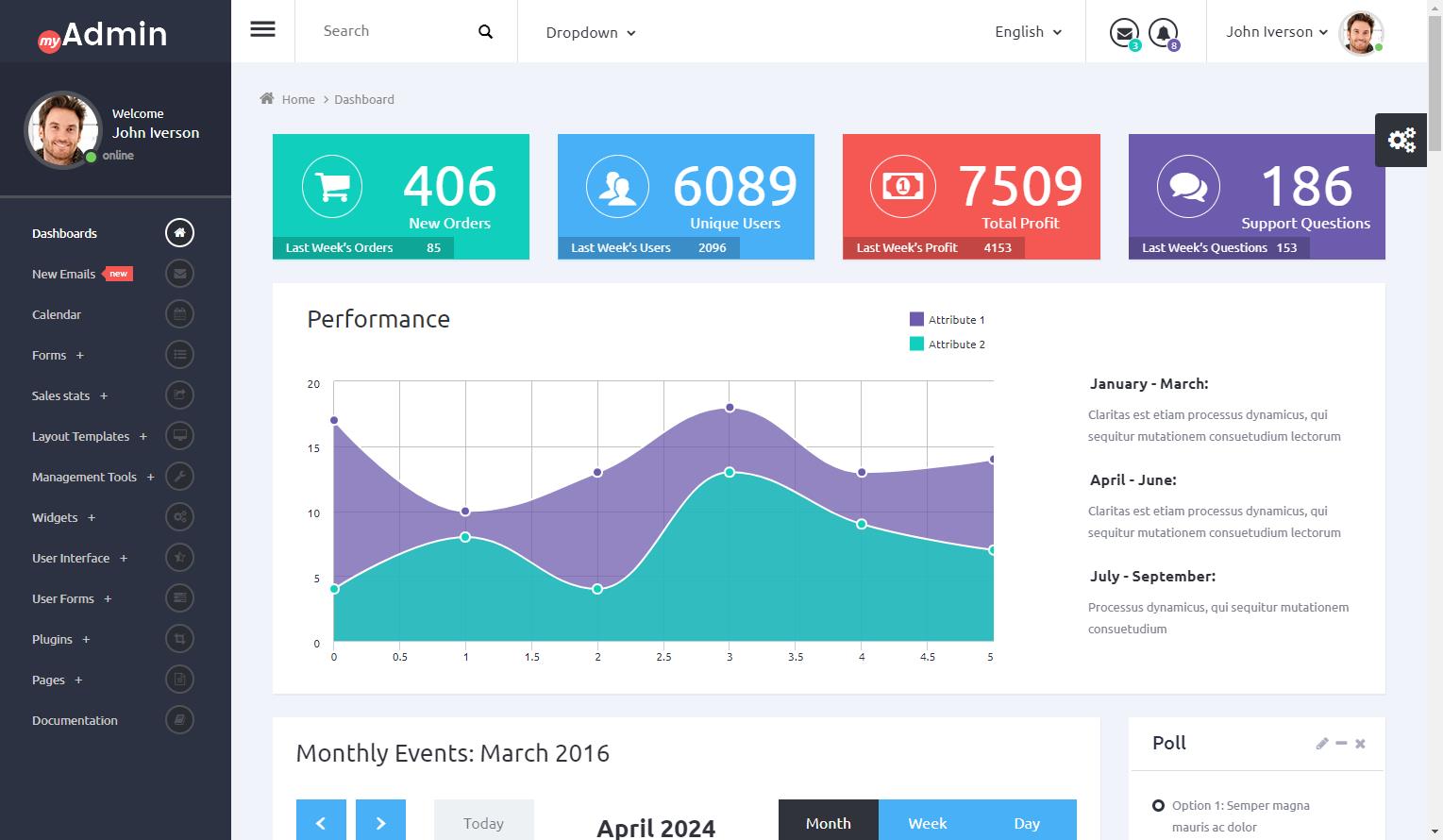Click the User Forms icon
Viewport: 1443px width, 840px height.
pyautogui.click(x=179, y=597)
